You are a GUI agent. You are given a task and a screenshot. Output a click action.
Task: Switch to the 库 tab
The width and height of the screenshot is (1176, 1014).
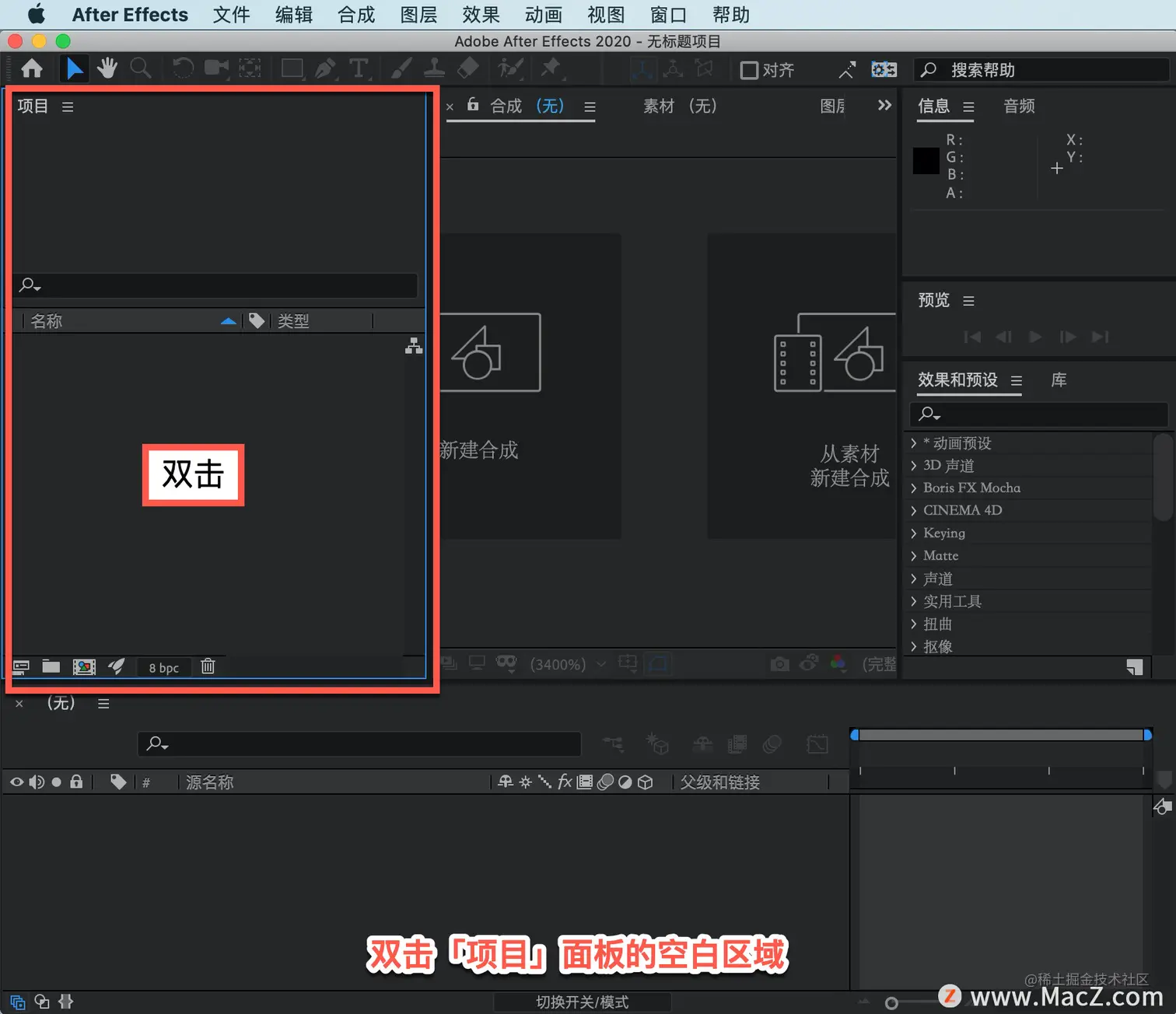(1059, 380)
